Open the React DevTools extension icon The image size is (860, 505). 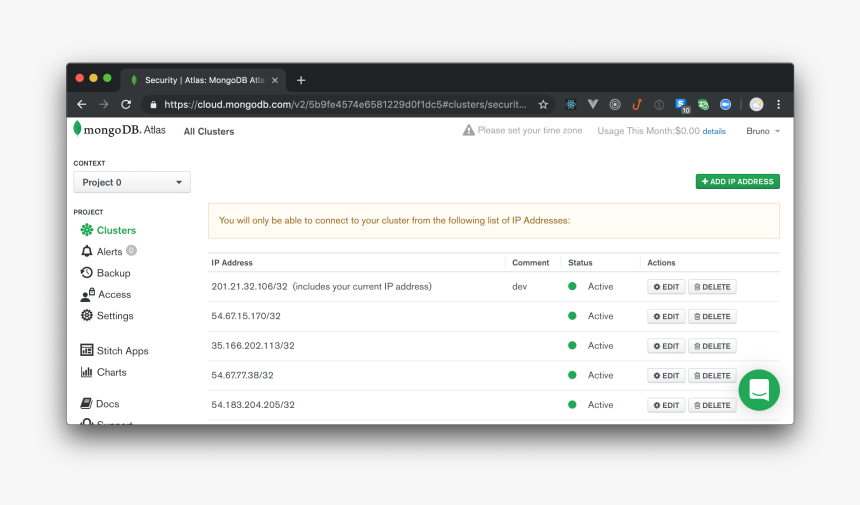pos(571,104)
